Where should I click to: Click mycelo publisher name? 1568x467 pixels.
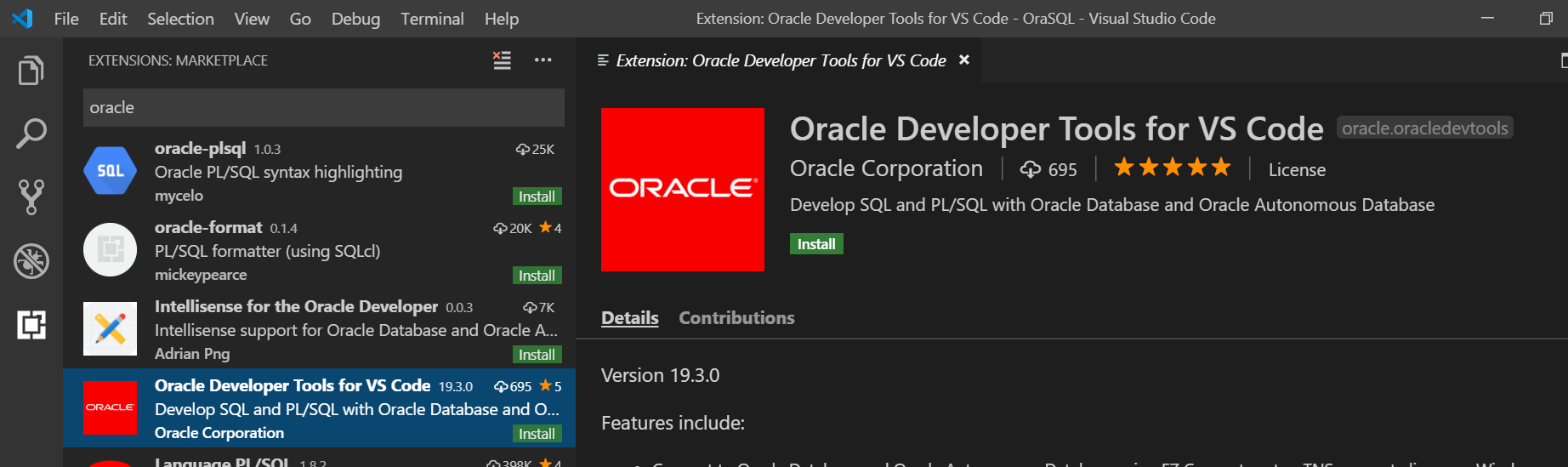(179, 196)
